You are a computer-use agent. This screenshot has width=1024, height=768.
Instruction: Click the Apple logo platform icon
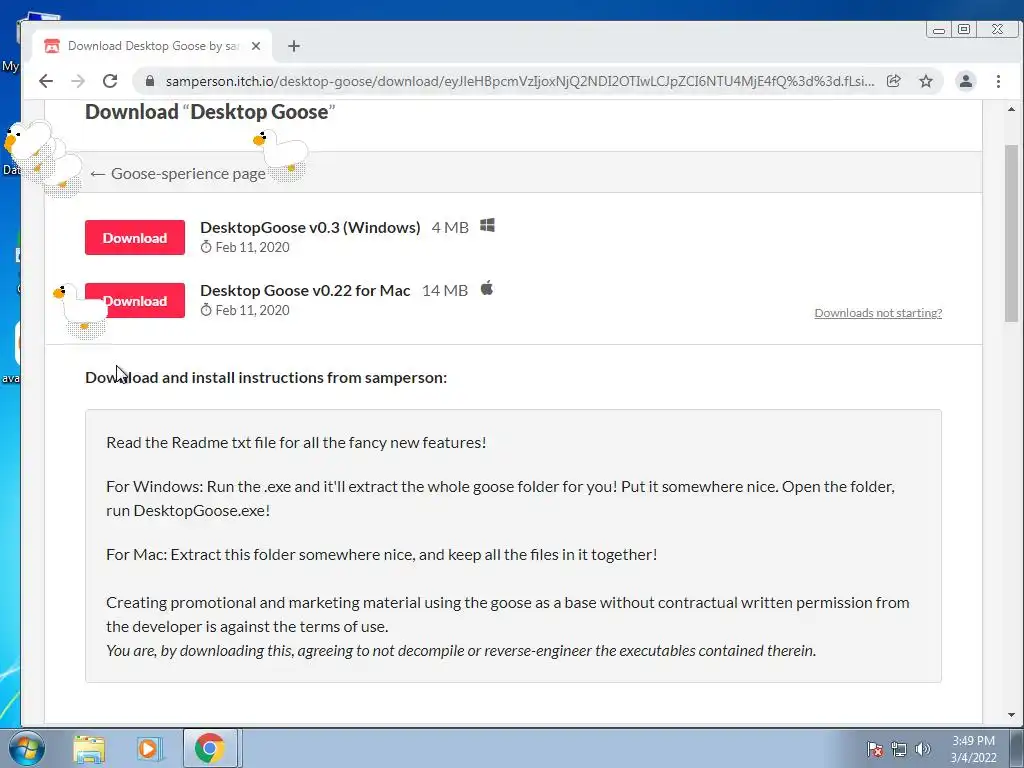487,288
